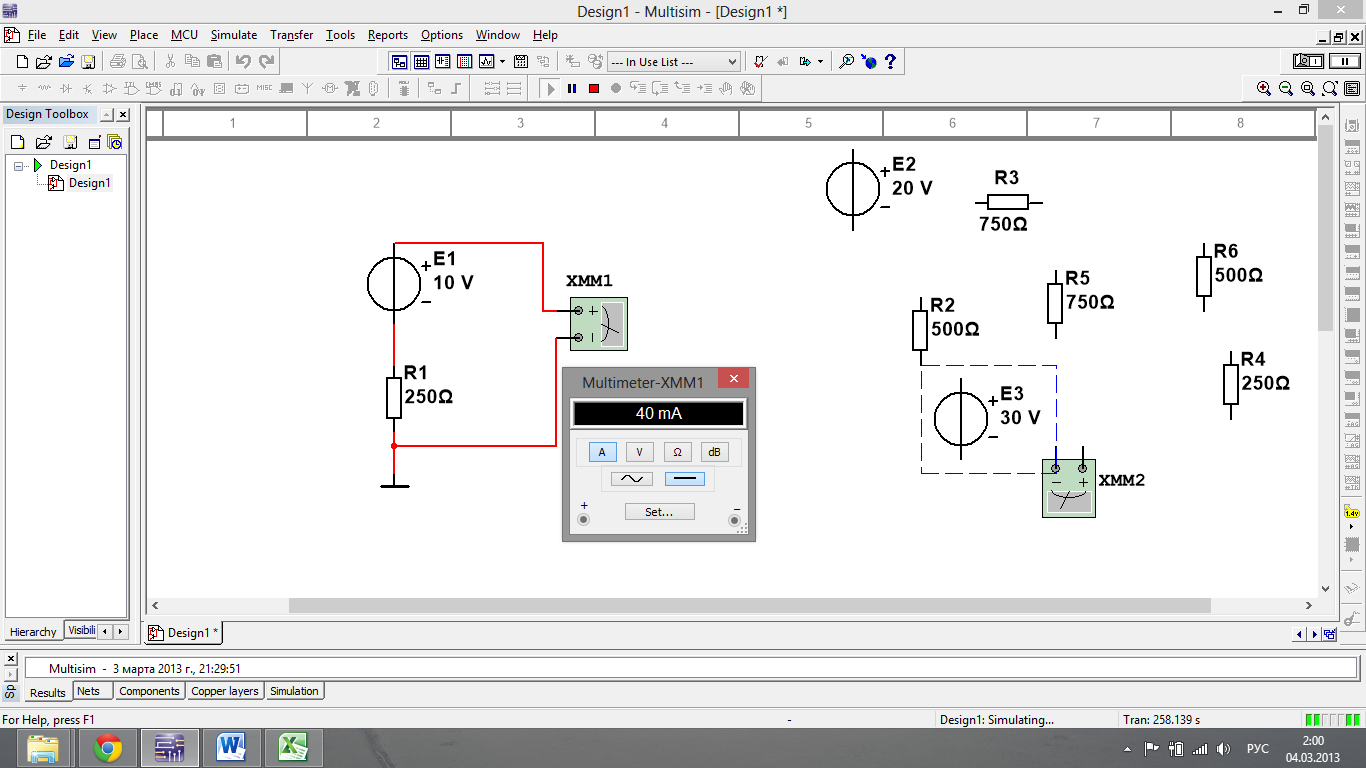Click the Print icon in main toolbar
The image size is (1366, 768).
pos(118,62)
